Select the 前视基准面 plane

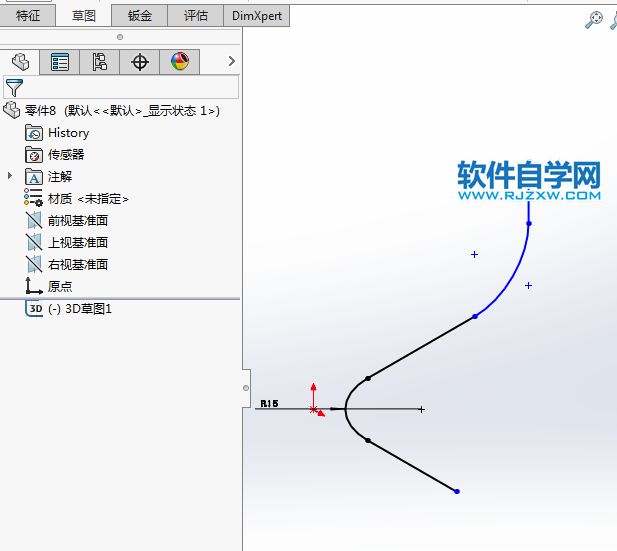(78, 221)
